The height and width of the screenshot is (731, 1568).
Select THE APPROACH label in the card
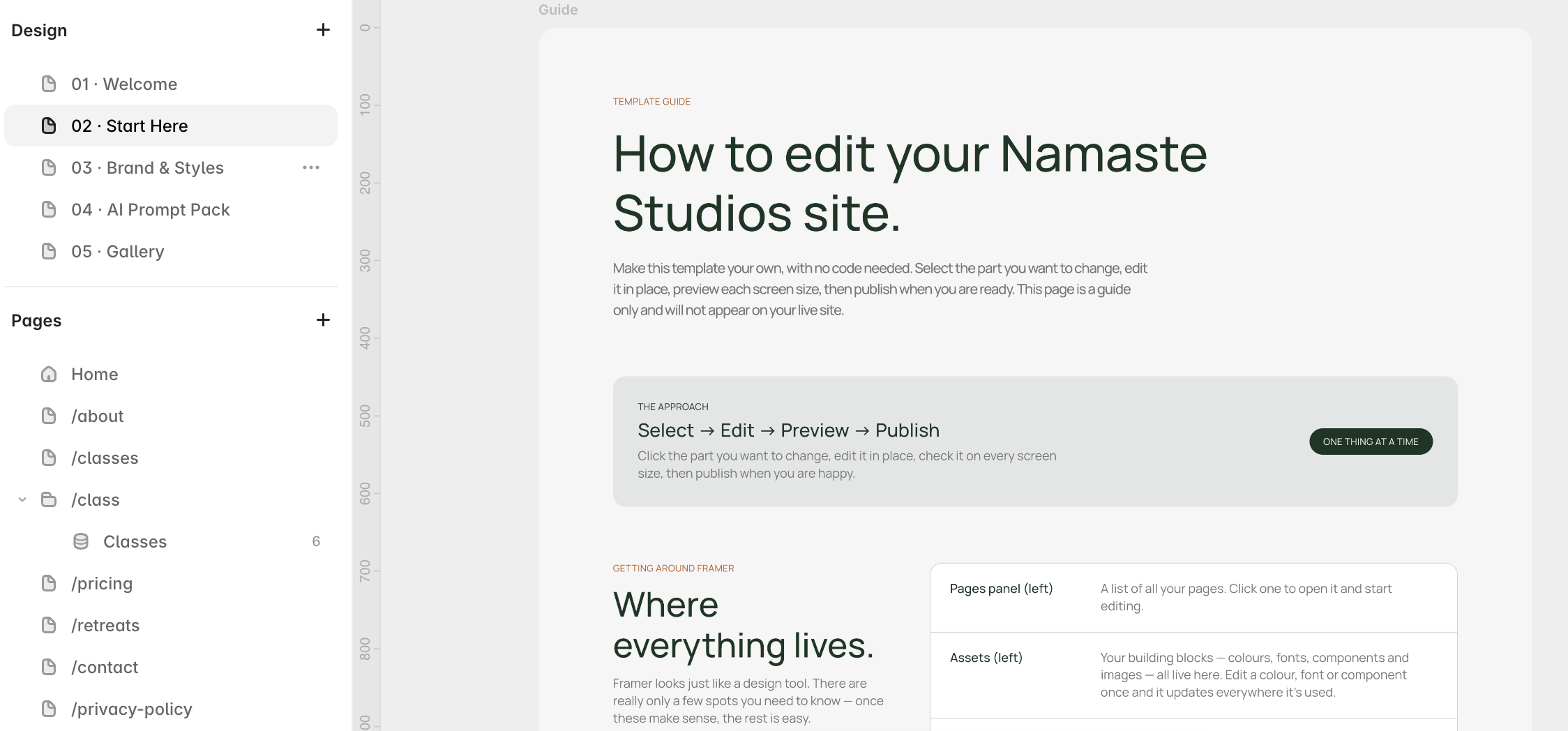click(672, 407)
